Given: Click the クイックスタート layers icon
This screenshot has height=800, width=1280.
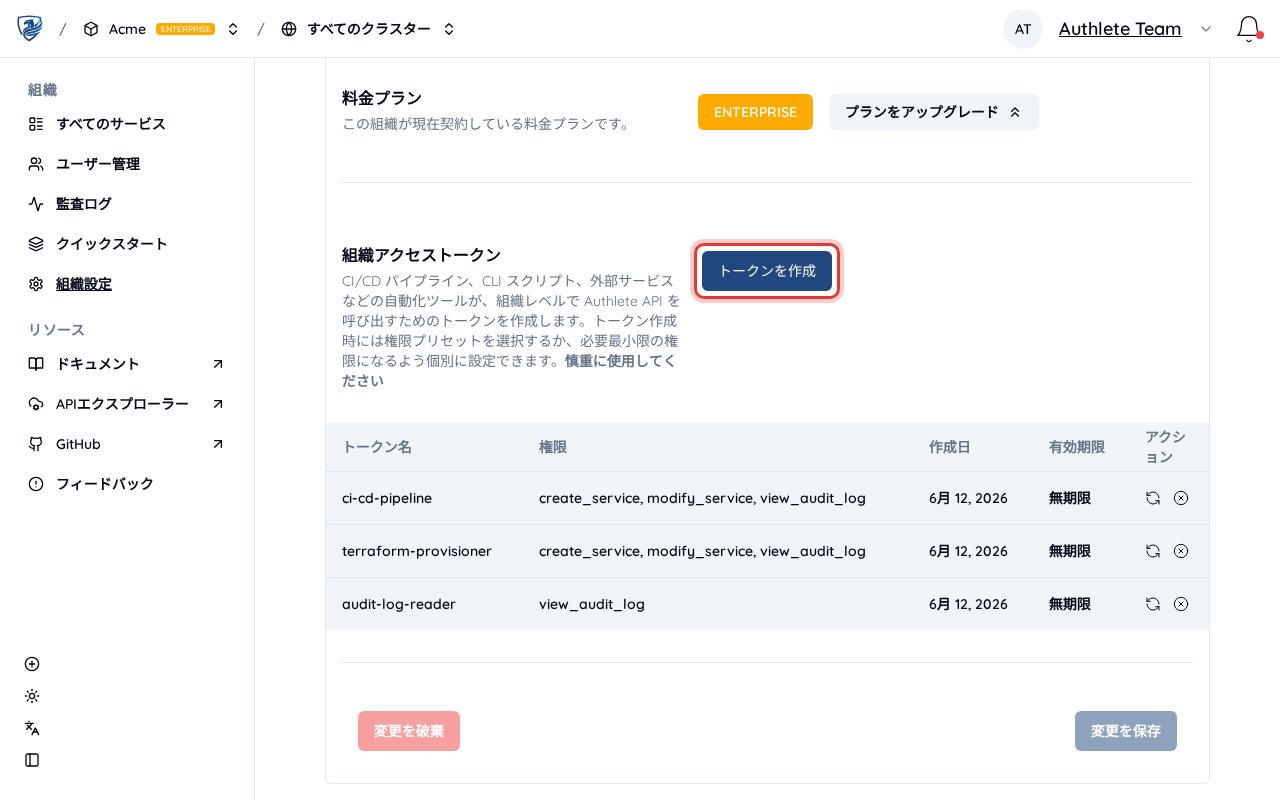Looking at the screenshot, I should click(x=36, y=244).
